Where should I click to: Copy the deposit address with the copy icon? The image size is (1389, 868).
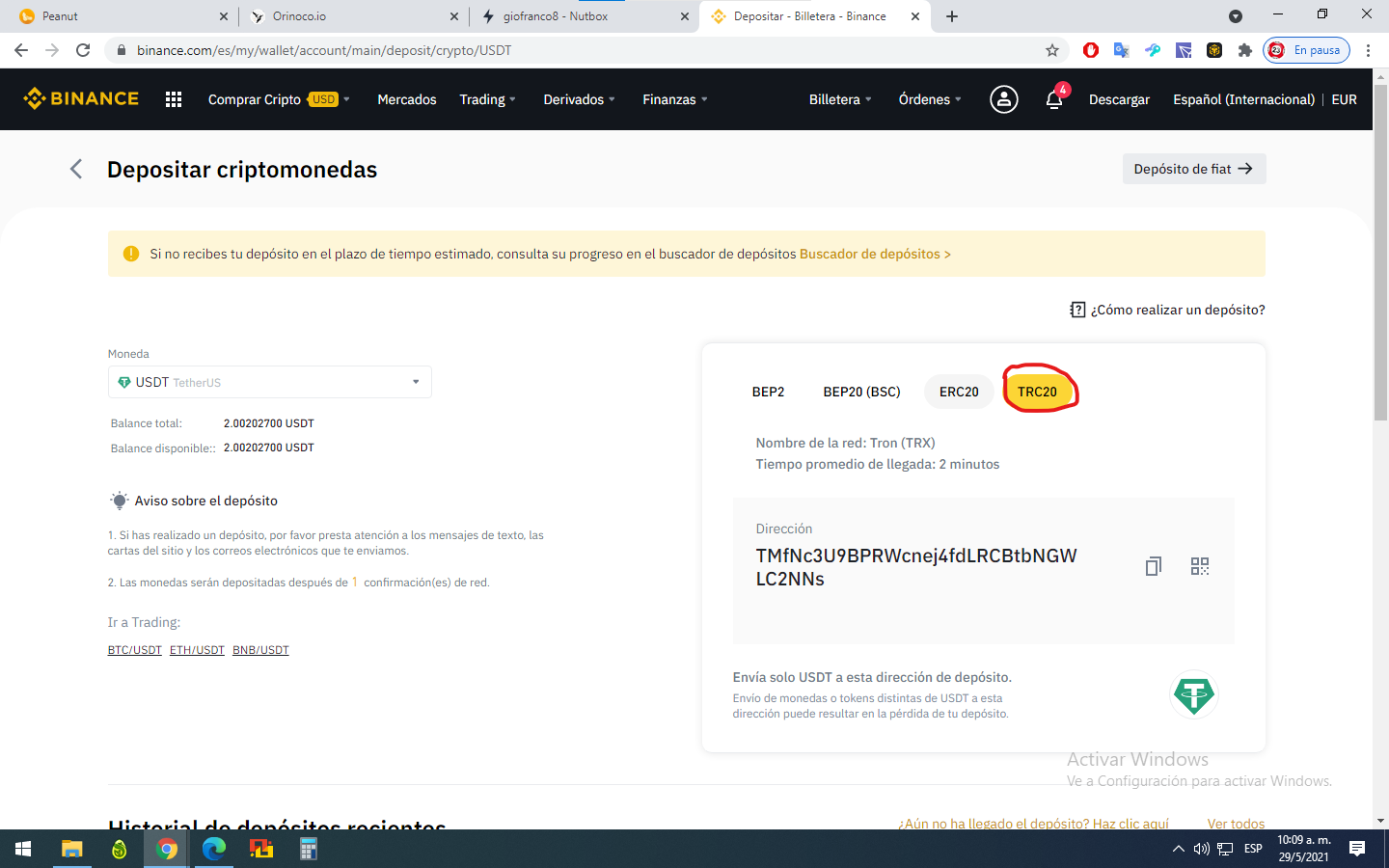pos(1153,566)
